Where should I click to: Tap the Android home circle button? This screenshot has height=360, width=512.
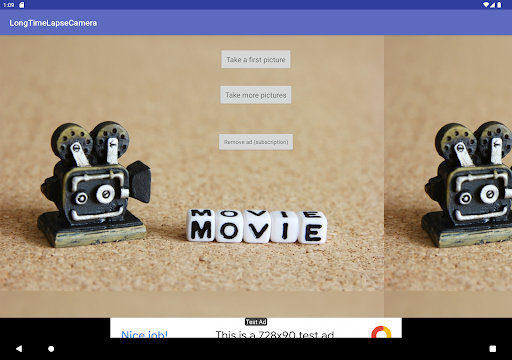click(51, 349)
